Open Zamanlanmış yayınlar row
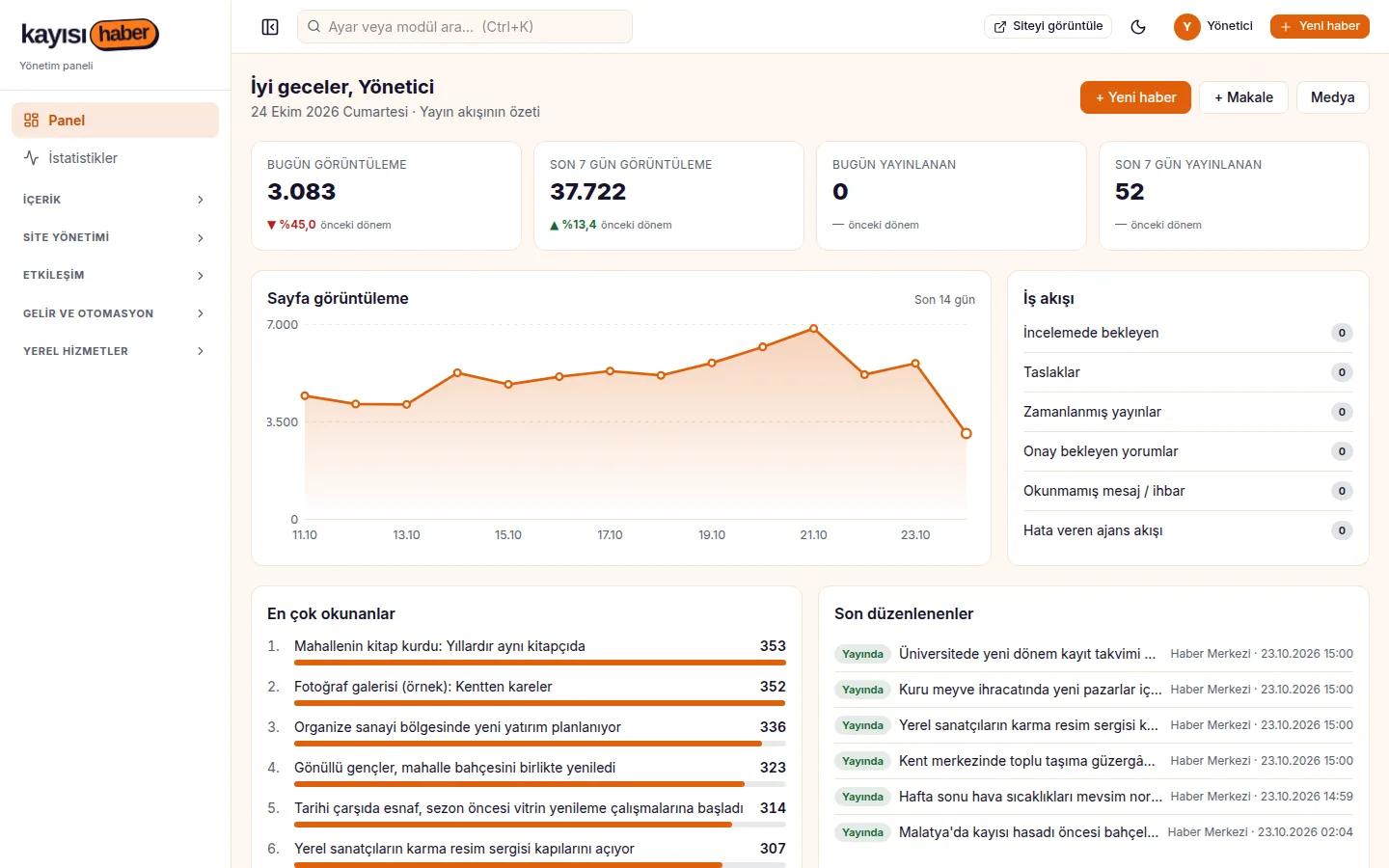This screenshot has height=868, width=1389. coord(1188,412)
